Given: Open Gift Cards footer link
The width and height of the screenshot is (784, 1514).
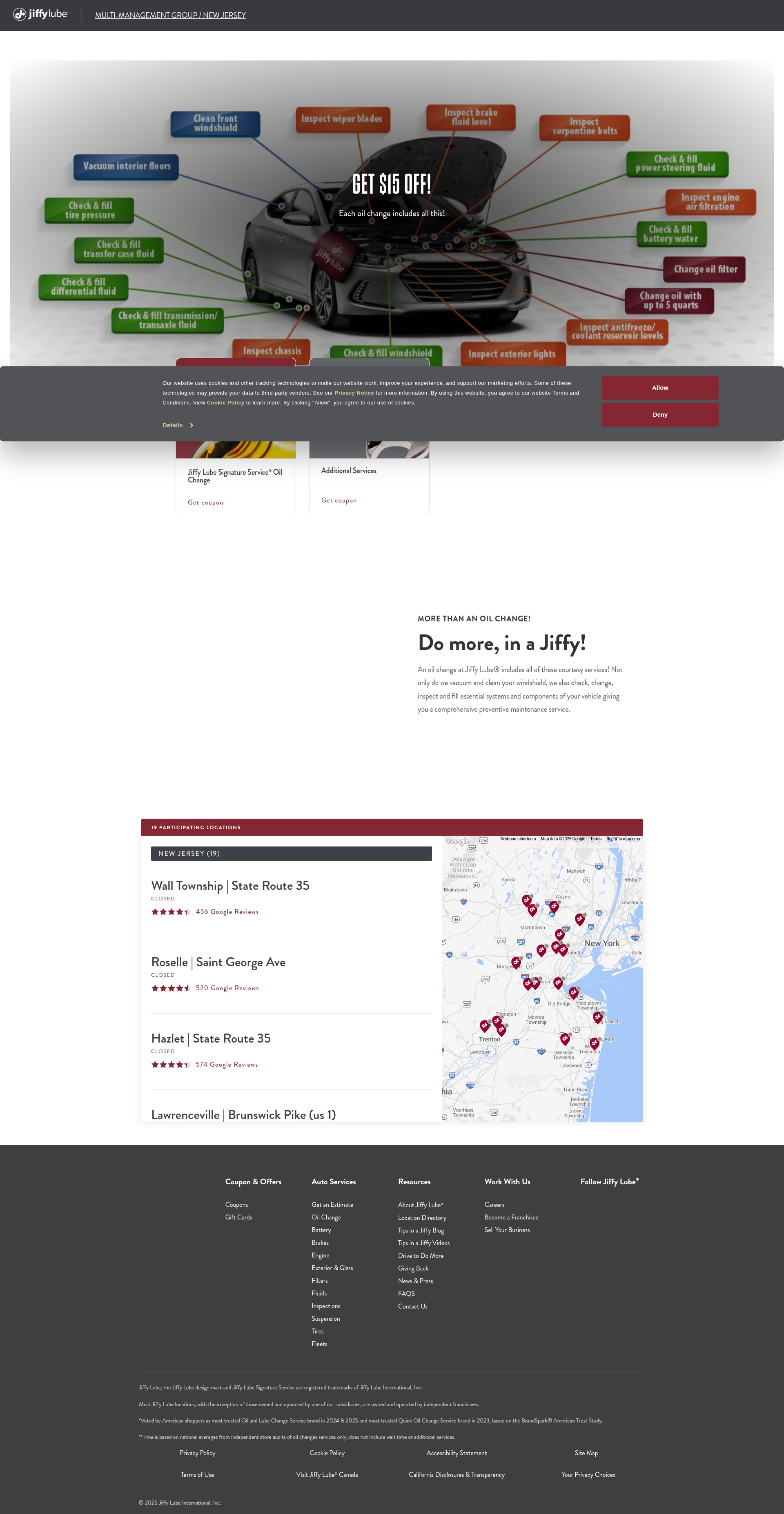Looking at the screenshot, I should (x=238, y=1217).
